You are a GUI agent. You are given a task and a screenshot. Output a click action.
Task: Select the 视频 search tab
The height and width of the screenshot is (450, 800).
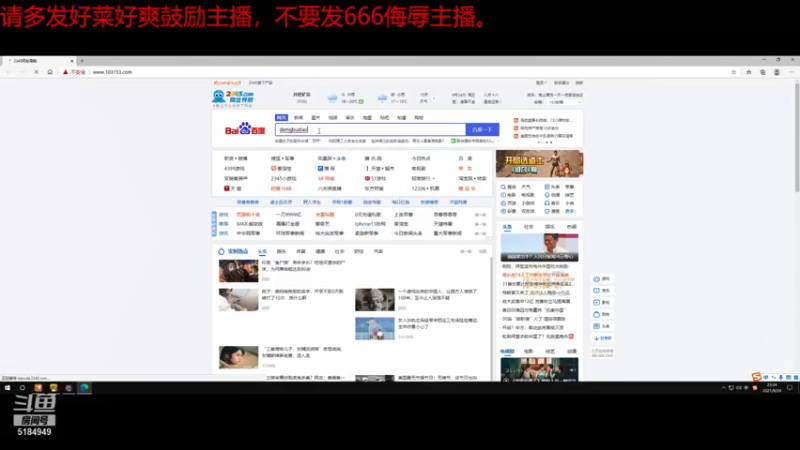[x=333, y=117]
